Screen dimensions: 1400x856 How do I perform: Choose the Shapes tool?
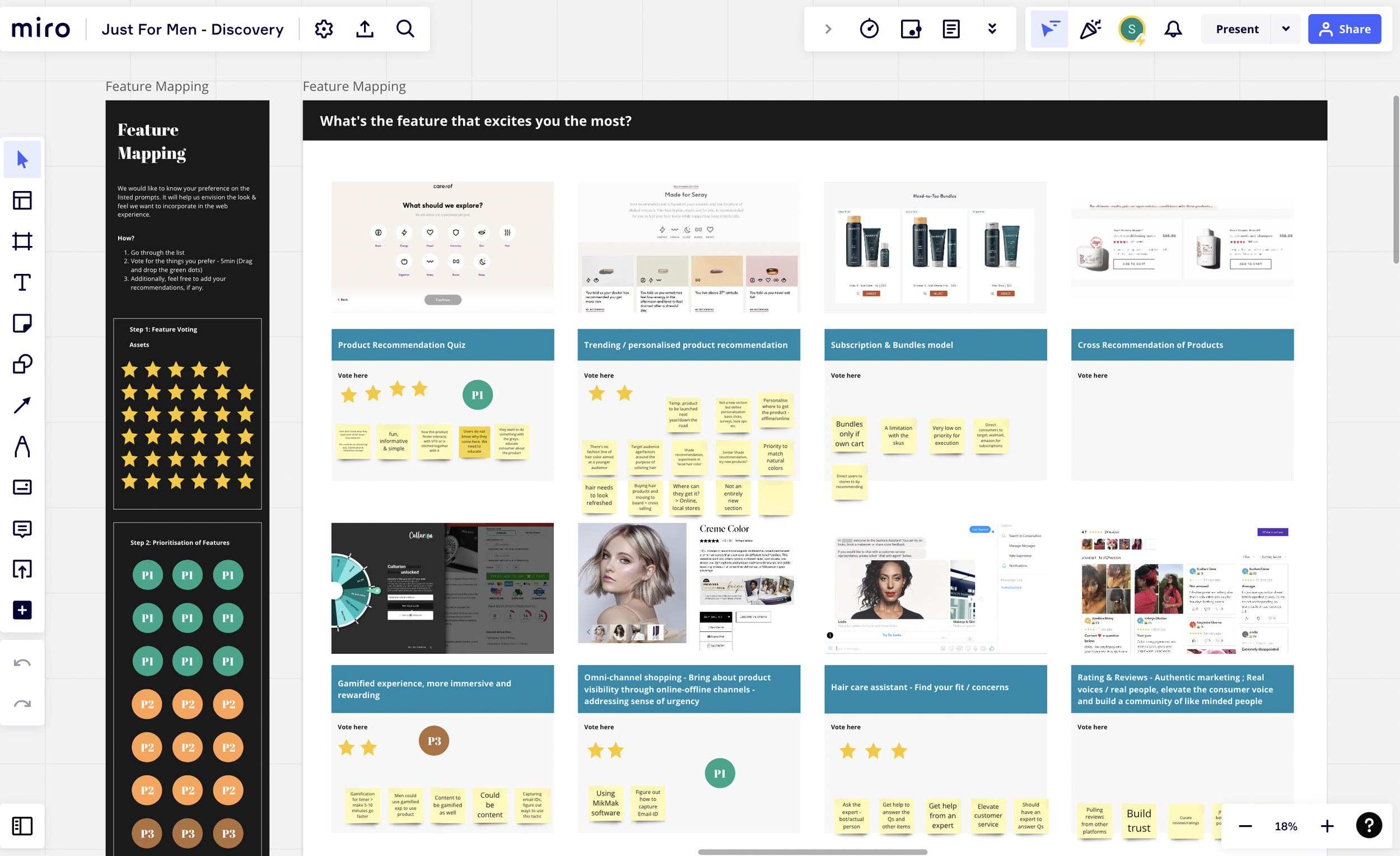tap(22, 364)
